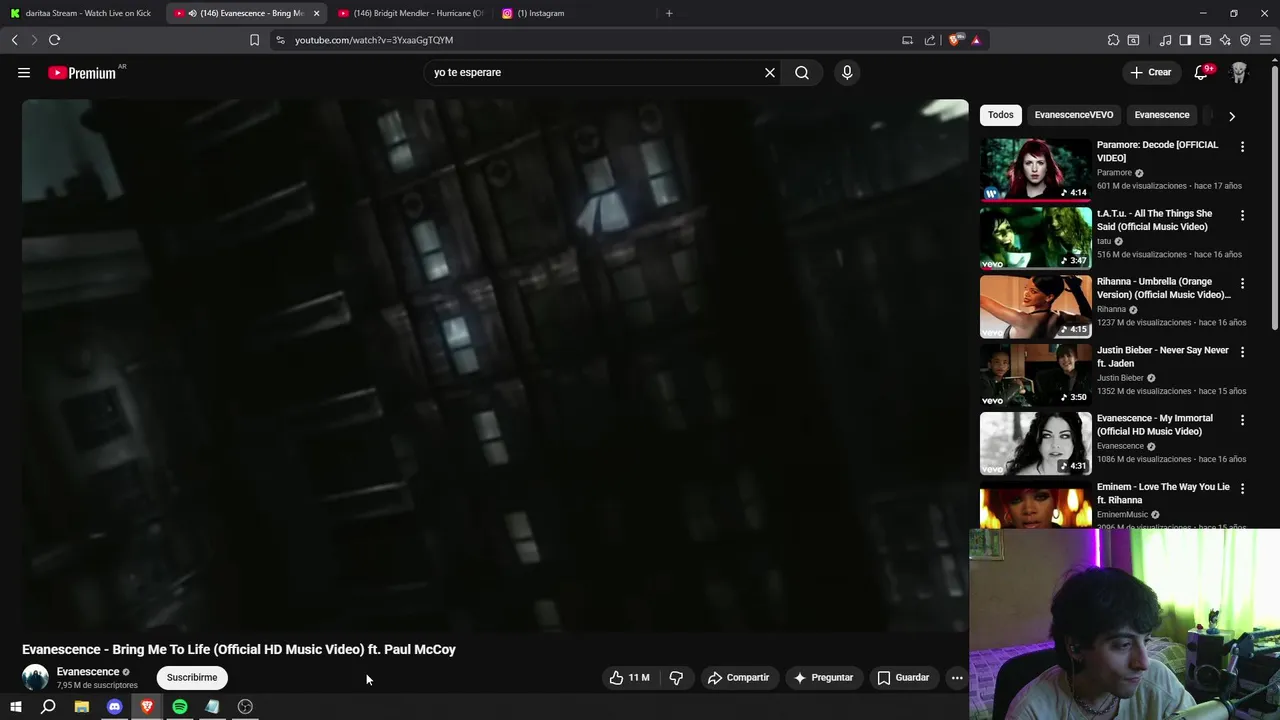Open options menu for t.A.T.u. video
Image resolution: width=1280 pixels, height=720 pixels.
[x=1242, y=215]
